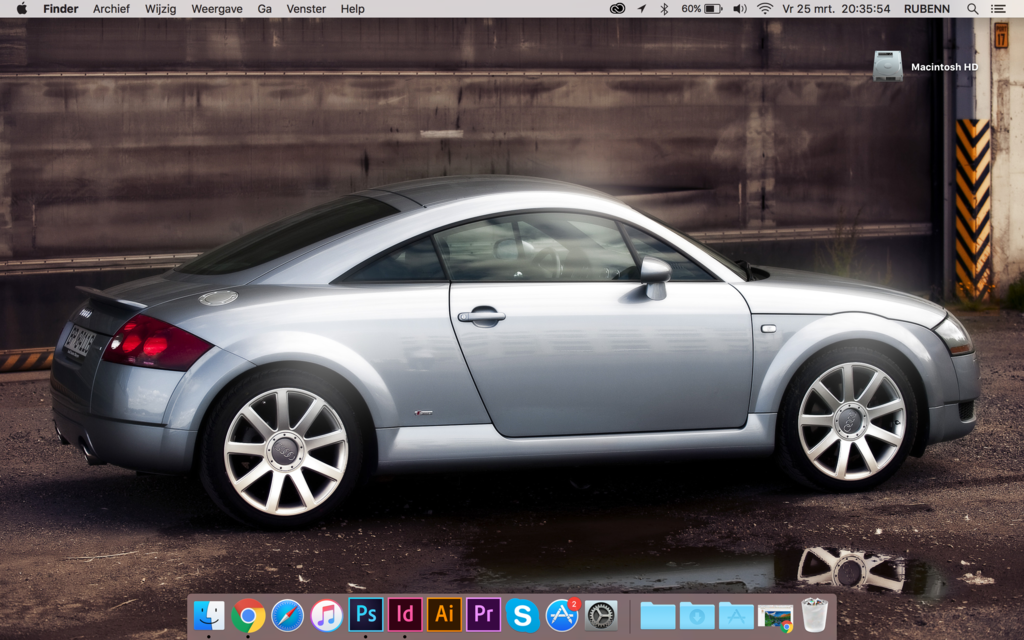Switch to Photoshop in the Dock
This screenshot has height=640, width=1024.
tap(366, 615)
